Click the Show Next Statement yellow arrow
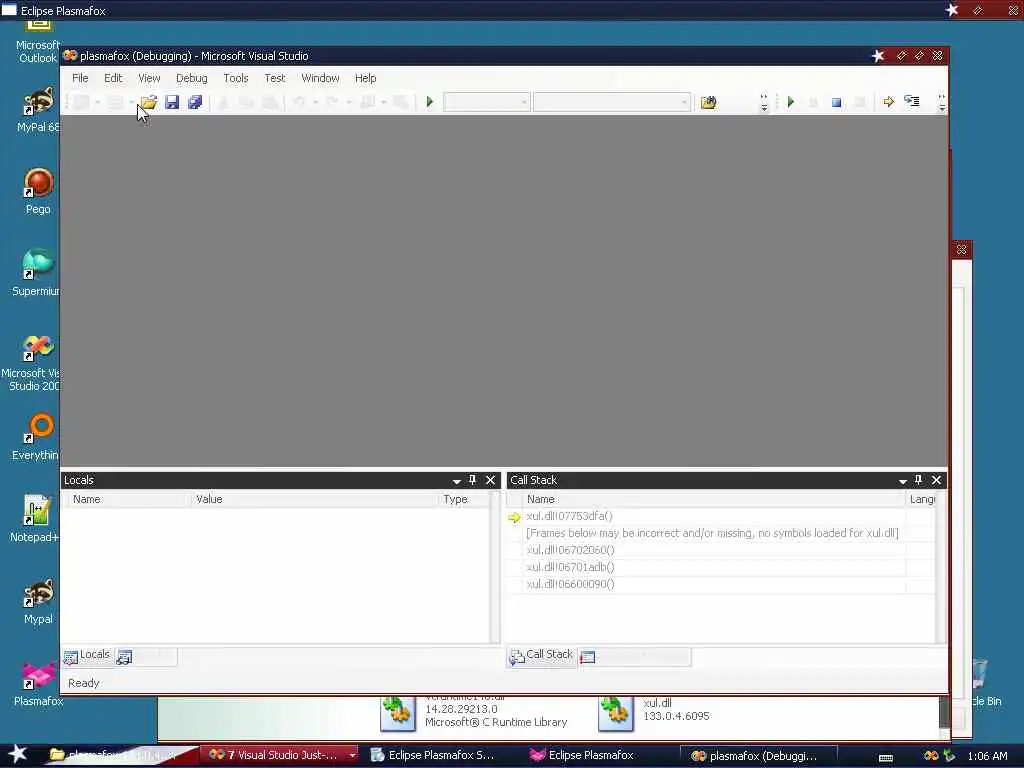1024x768 pixels. [x=888, y=102]
